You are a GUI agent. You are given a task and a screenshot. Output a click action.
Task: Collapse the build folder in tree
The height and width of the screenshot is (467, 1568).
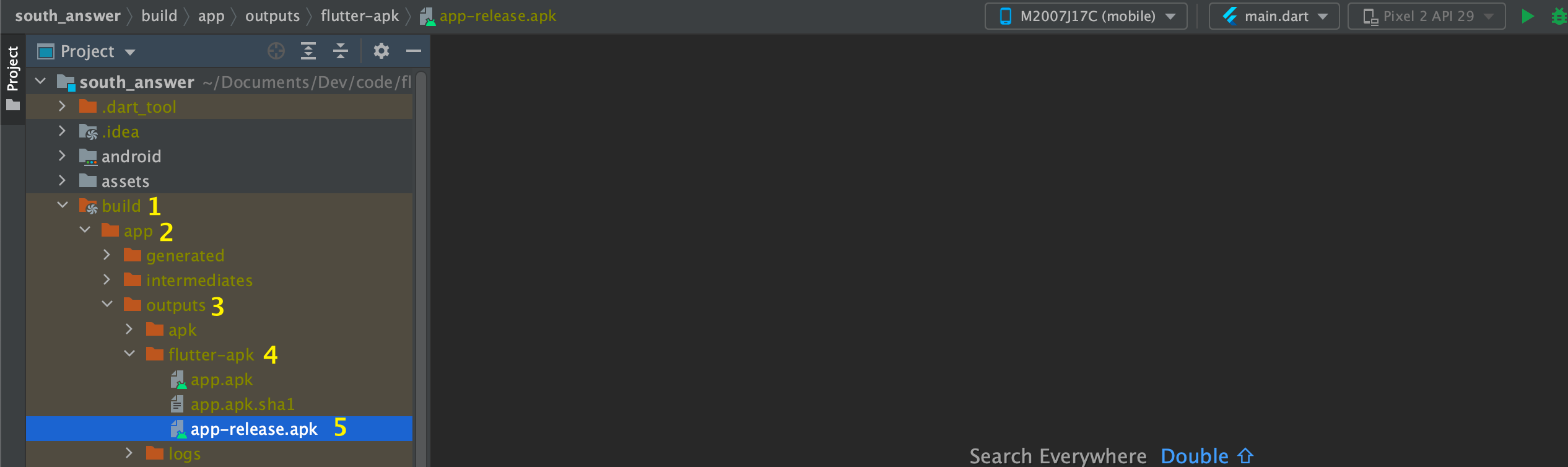pyautogui.click(x=63, y=205)
